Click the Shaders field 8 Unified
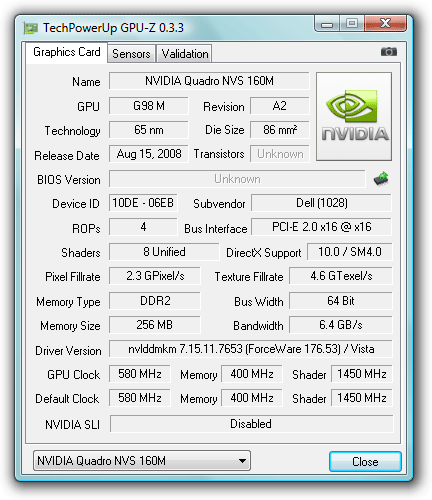This screenshot has width=432, height=500. click(164, 252)
